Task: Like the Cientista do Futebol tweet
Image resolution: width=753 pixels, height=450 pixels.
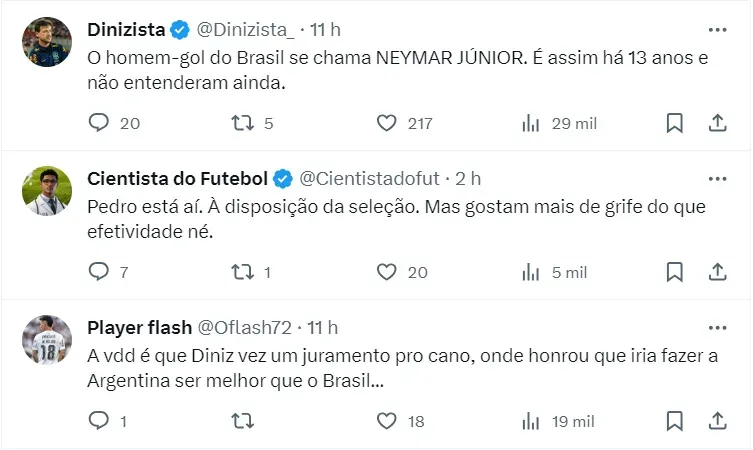Action: click(388, 272)
